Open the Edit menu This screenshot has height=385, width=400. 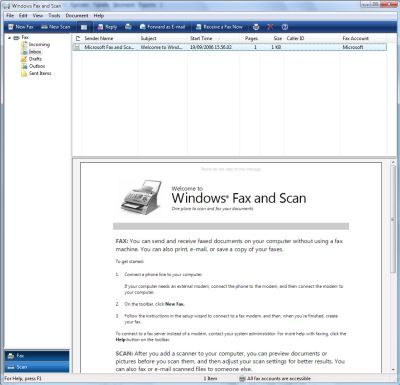click(x=23, y=16)
